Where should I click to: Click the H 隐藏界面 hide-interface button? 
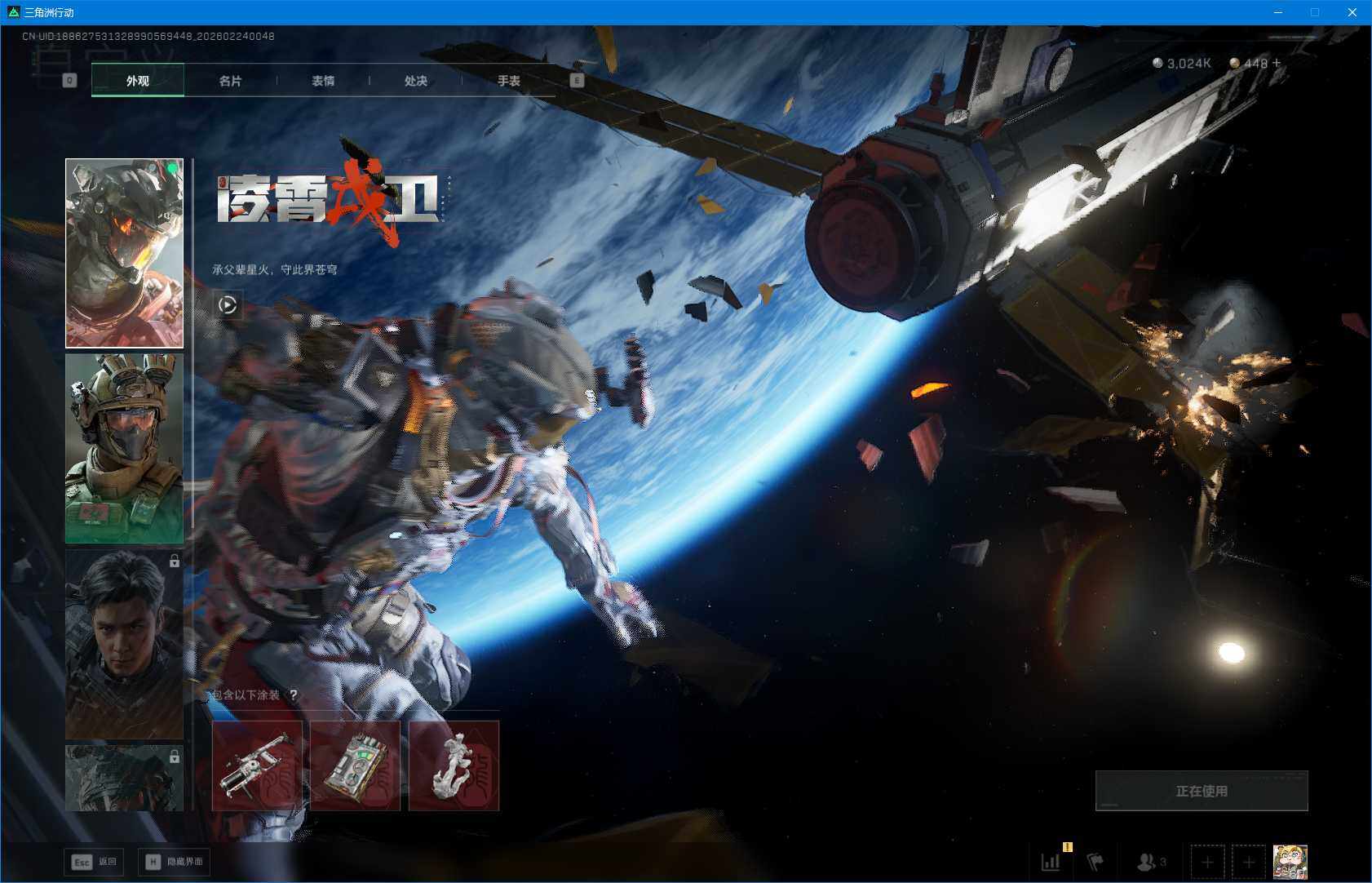[x=174, y=862]
